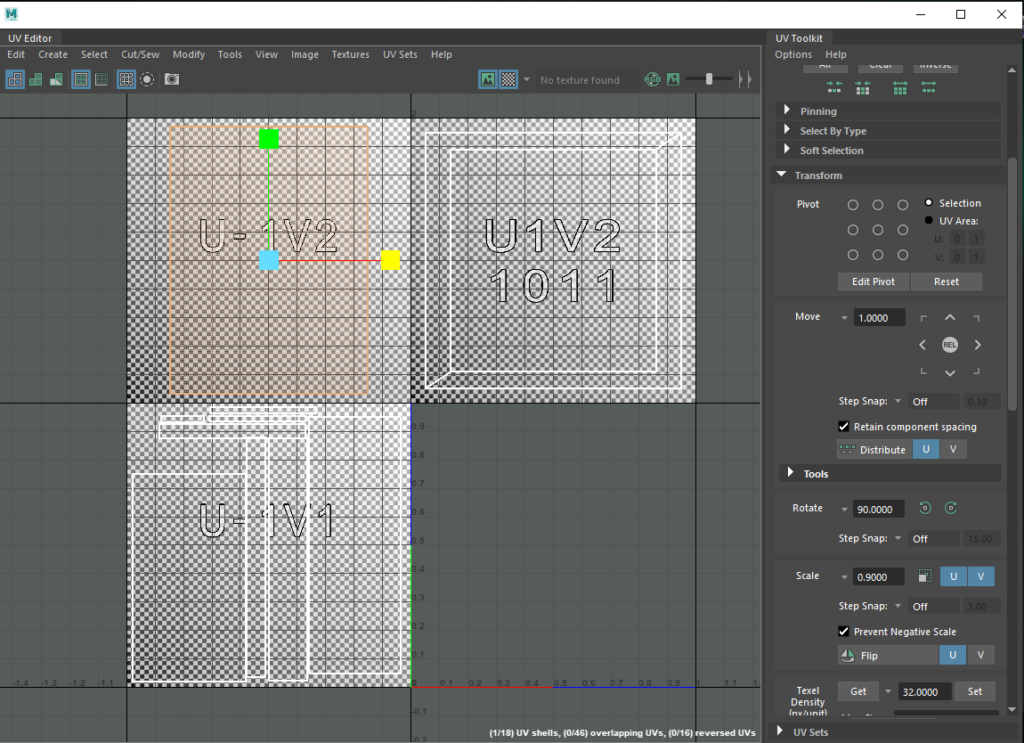Open the Cut/Sew menu
Screen dimensions: 1024x743
tap(140, 55)
